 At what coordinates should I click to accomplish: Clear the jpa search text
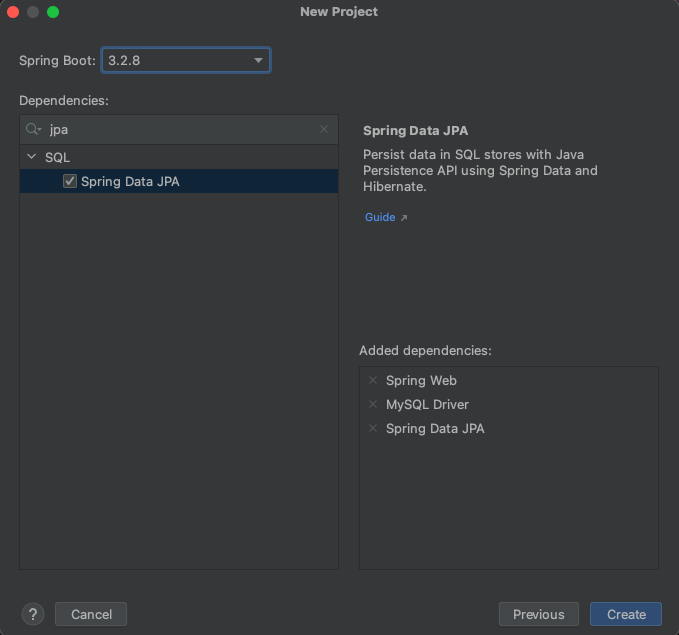tap(323, 129)
